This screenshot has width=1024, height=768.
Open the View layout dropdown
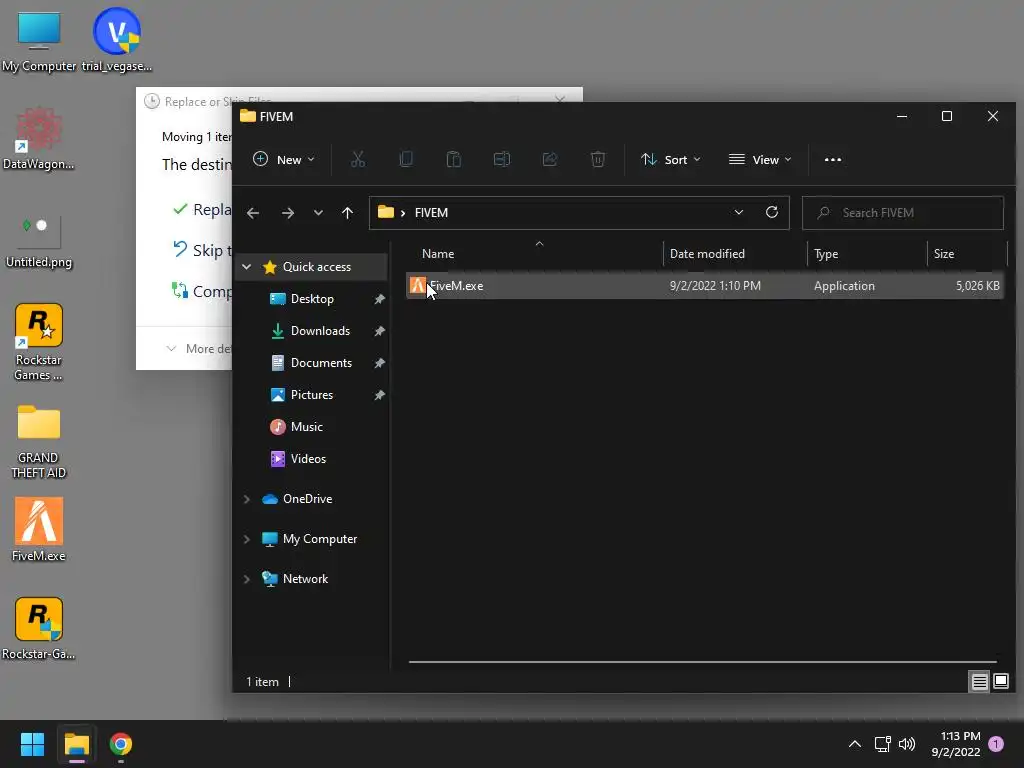tap(760, 159)
